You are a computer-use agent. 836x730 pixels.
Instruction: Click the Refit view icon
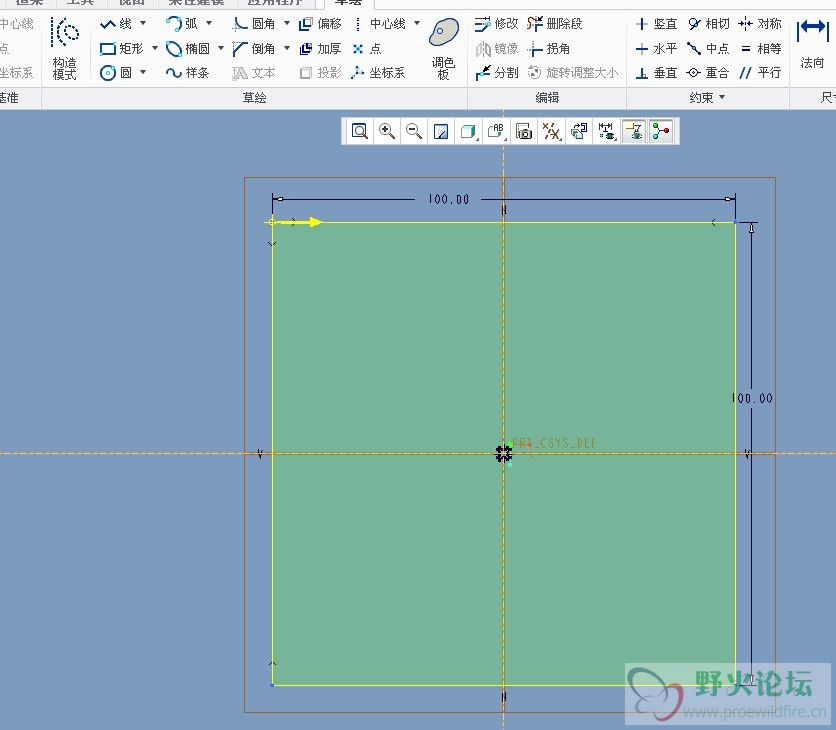360,131
